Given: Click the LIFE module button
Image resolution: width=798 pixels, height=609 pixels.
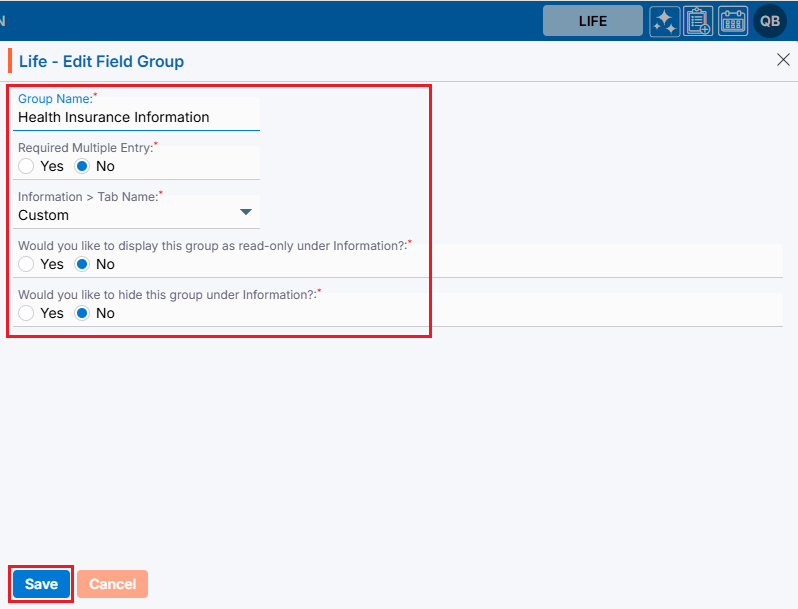Looking at the screenshot, I should pos(592,21).
